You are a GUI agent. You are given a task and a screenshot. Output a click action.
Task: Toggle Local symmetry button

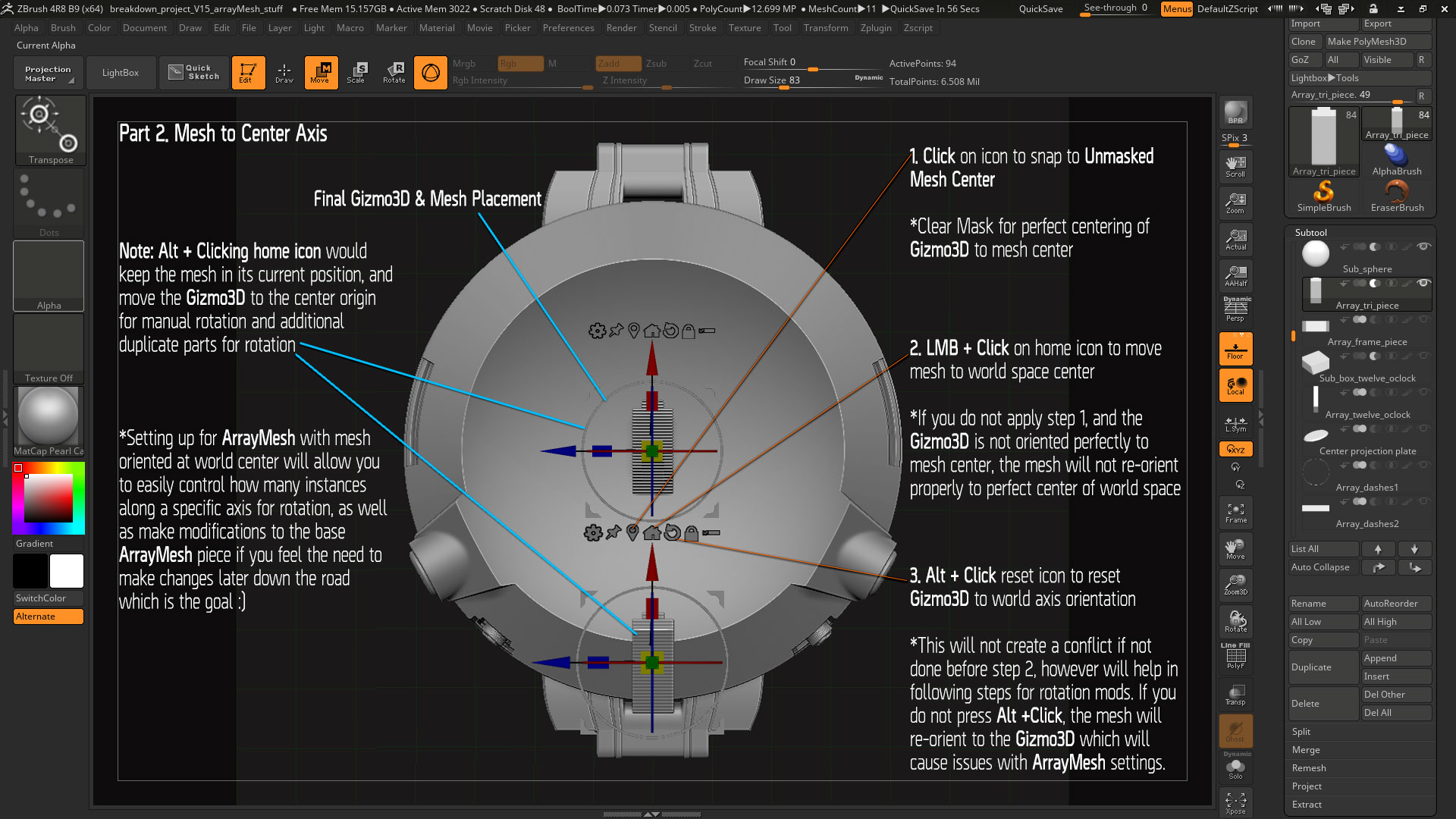(1235, 385)
